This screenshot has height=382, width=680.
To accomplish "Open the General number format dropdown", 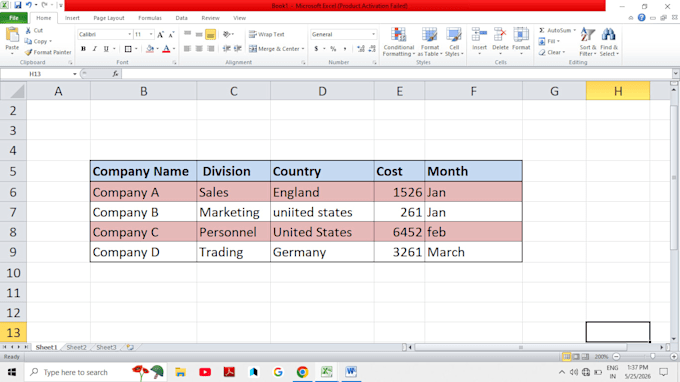I will click(x=373, y=34).
